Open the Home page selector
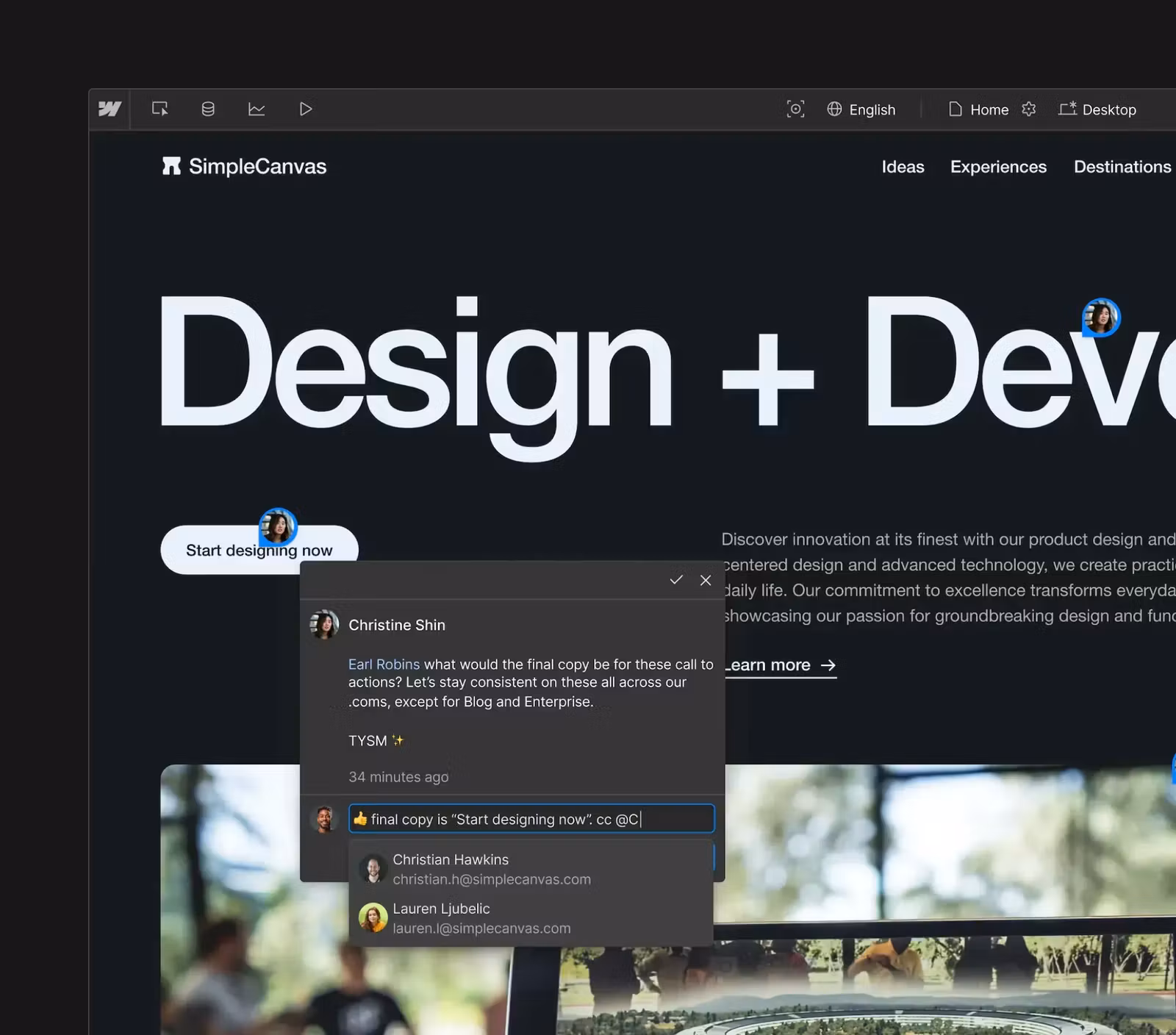Image resolution: width=1176 pixels, height=1035 pixels. point(979,110)
